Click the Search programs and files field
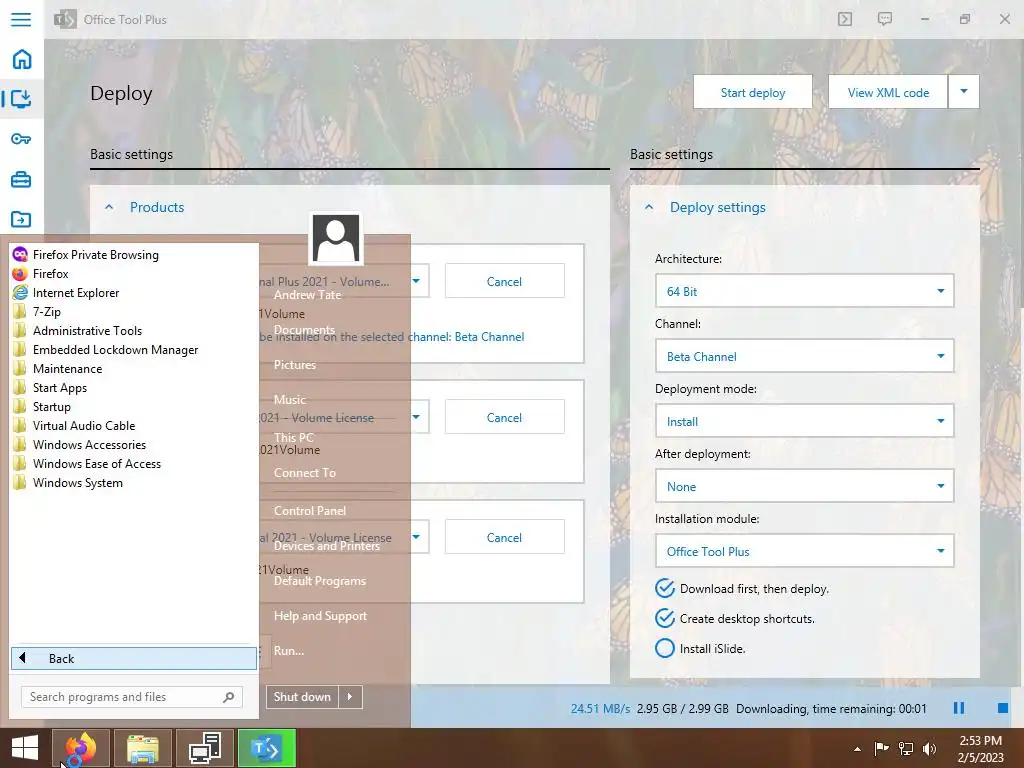The image size is (1024, 768). tap(132, 697)
